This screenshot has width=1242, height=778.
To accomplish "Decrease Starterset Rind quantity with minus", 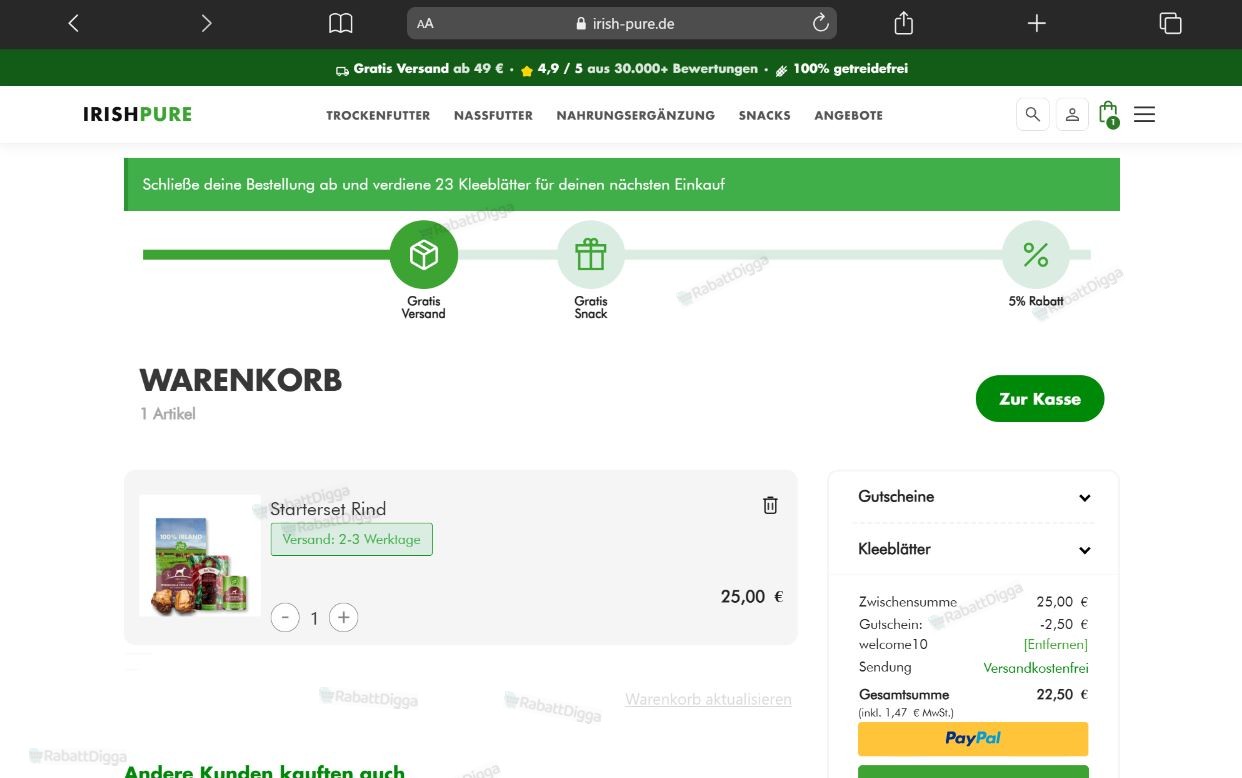I will [285, 617].
